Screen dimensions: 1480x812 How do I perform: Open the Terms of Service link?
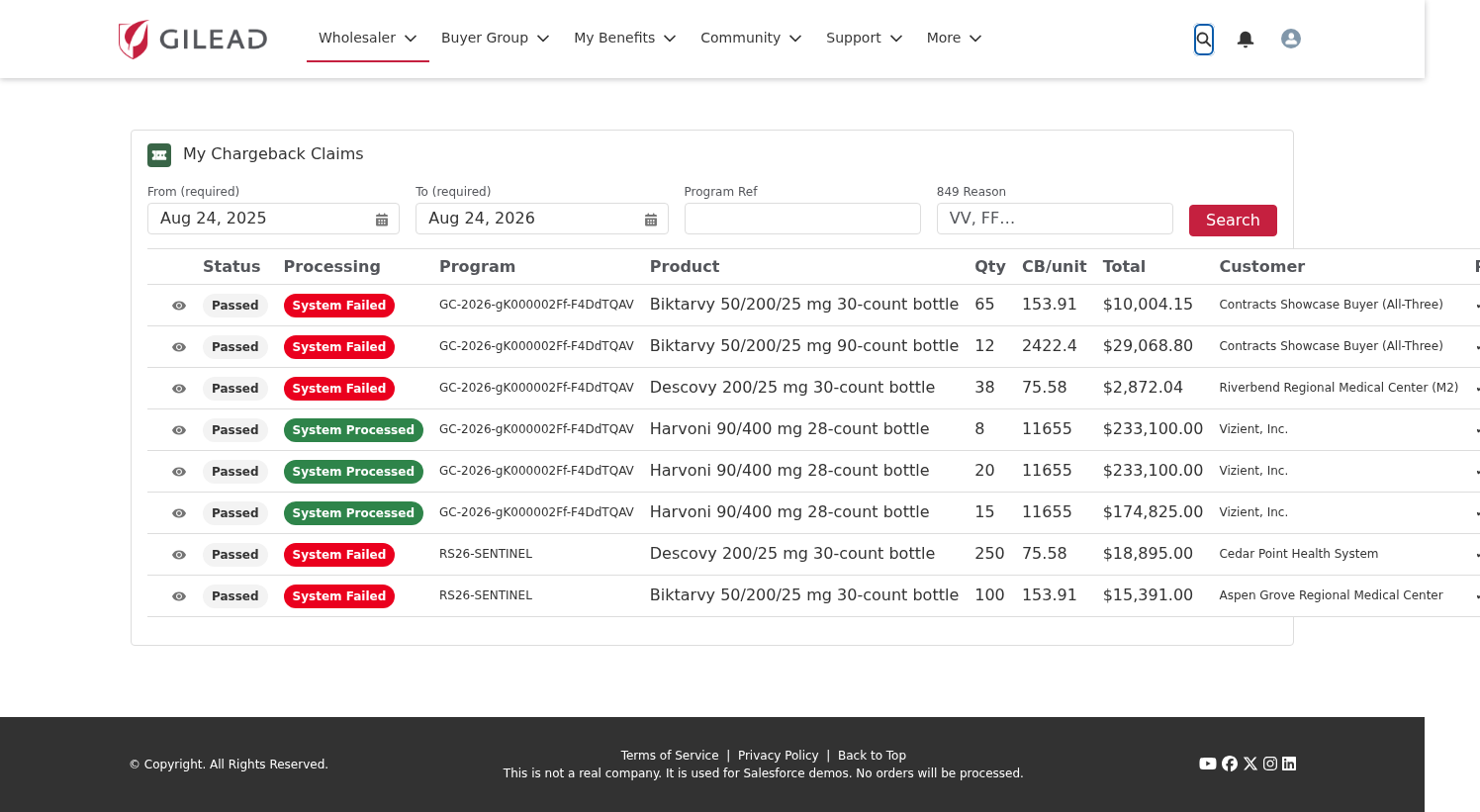pos(670,756)
